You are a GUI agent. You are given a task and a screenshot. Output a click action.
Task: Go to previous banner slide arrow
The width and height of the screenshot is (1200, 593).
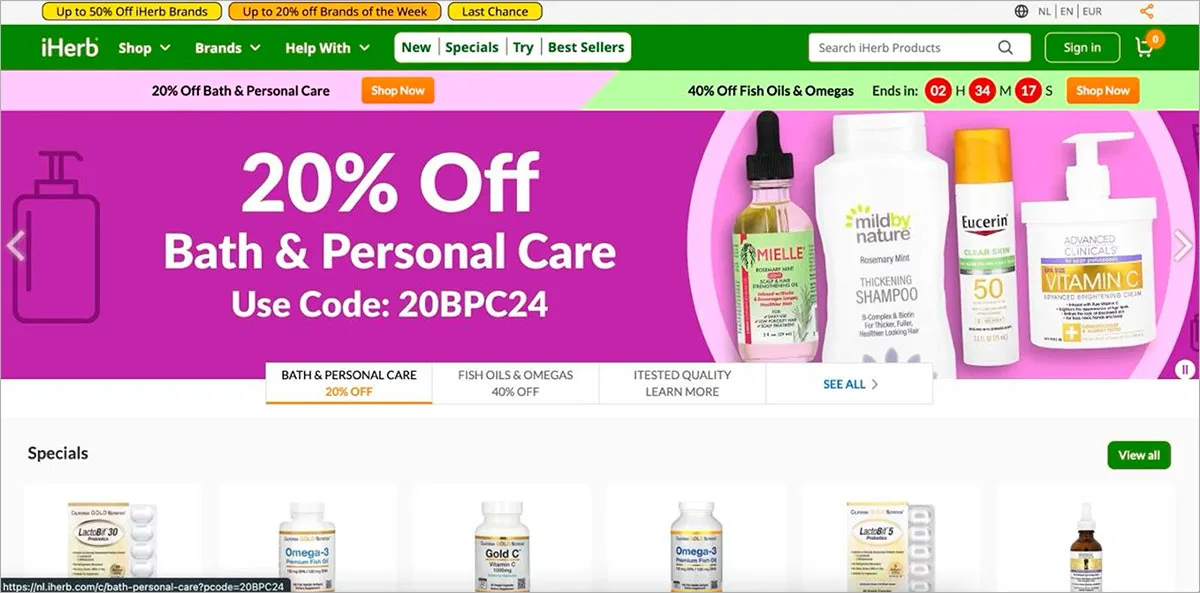click(15, 245)
